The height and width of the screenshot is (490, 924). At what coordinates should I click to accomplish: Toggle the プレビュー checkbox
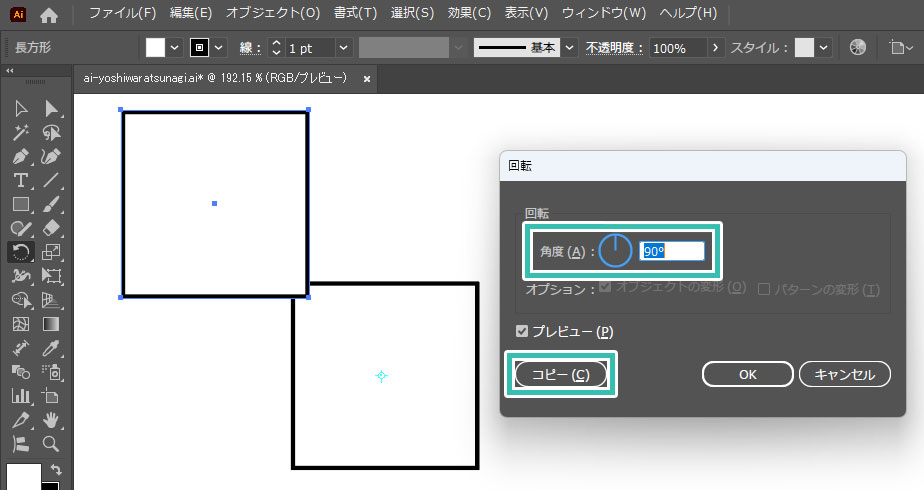click(521, 332)
